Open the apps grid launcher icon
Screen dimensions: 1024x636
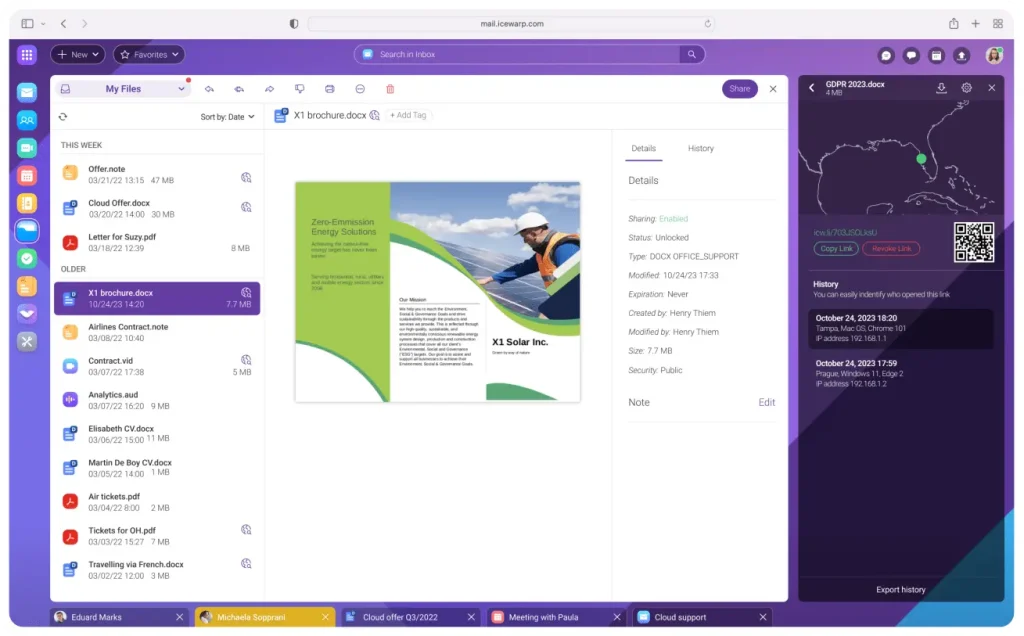click(x=27, y=55)
